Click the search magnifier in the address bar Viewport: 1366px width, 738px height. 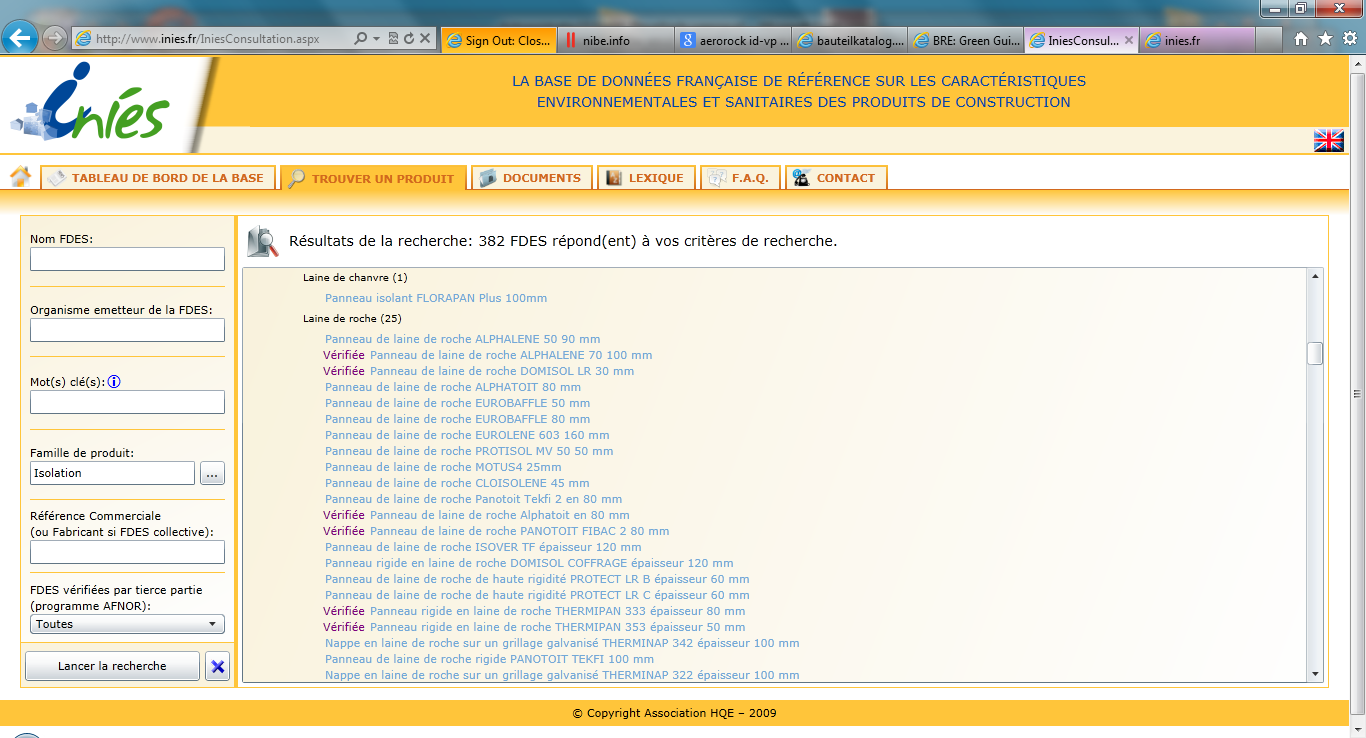click(x=361, y=39)
